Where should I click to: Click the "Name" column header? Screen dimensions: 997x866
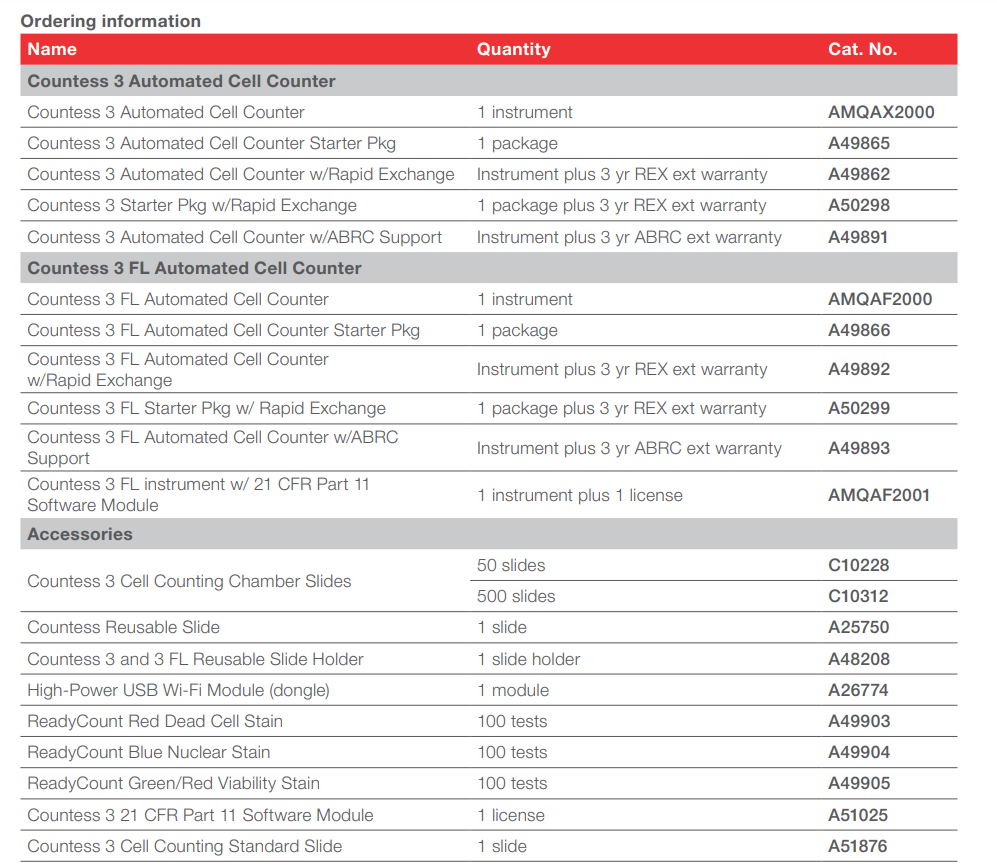pyautogui.click(x=52, y=49)
